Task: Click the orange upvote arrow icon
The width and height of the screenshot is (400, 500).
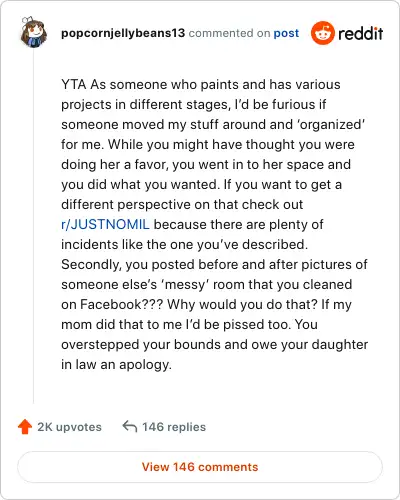Action: (x=25, y=427)
